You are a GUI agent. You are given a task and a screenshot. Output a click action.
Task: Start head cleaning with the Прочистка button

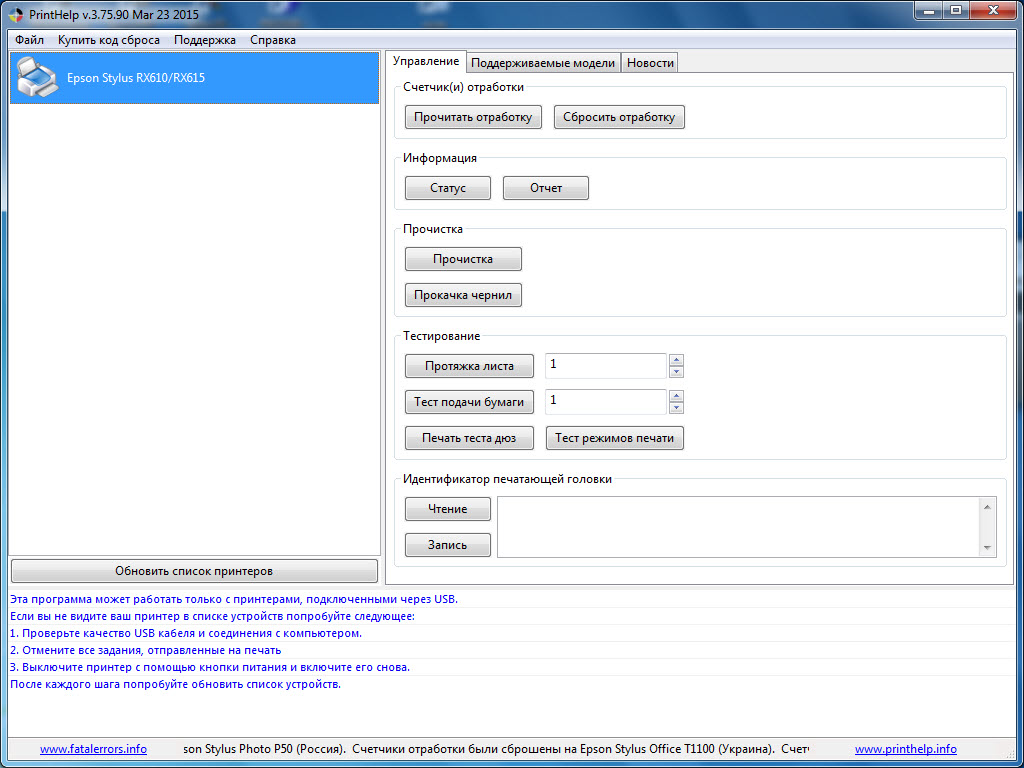pos(463,259)
